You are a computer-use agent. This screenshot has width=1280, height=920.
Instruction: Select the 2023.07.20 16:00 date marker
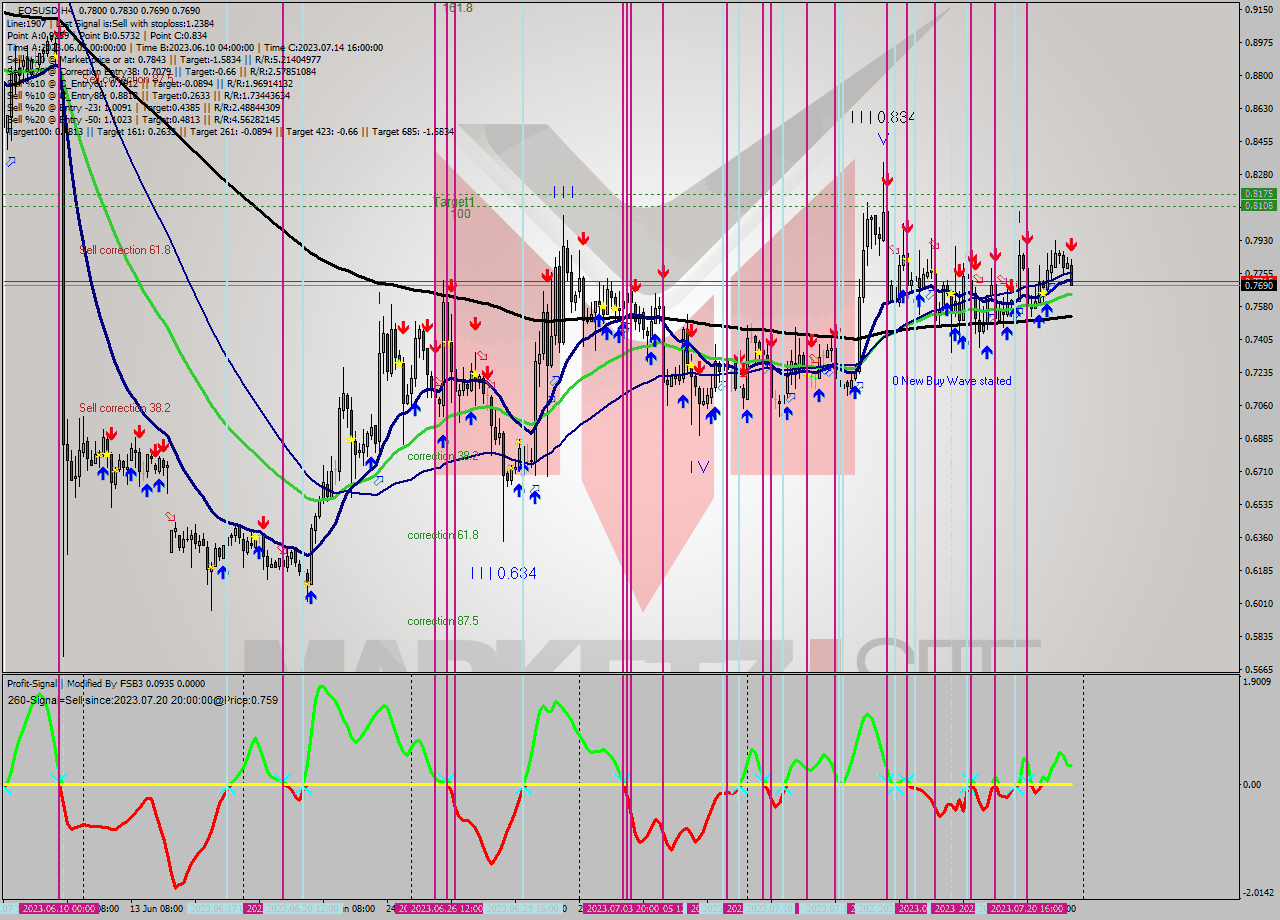pos(1026,909)
